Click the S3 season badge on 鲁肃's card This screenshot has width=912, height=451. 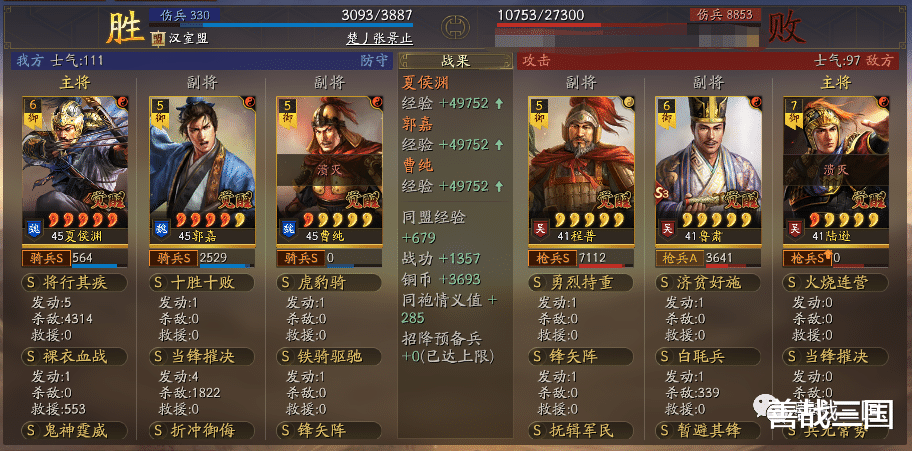[664, 192]
